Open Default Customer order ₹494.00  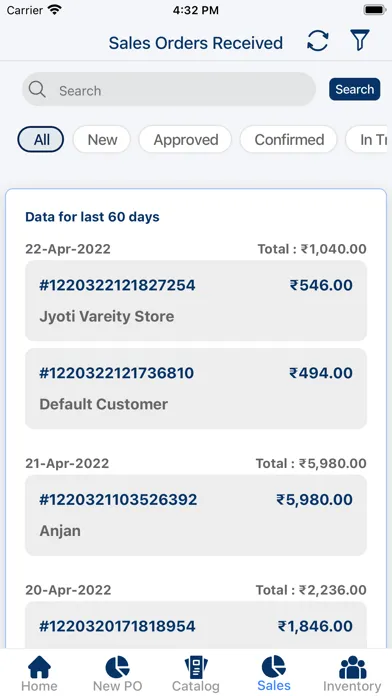click(196, 388)
